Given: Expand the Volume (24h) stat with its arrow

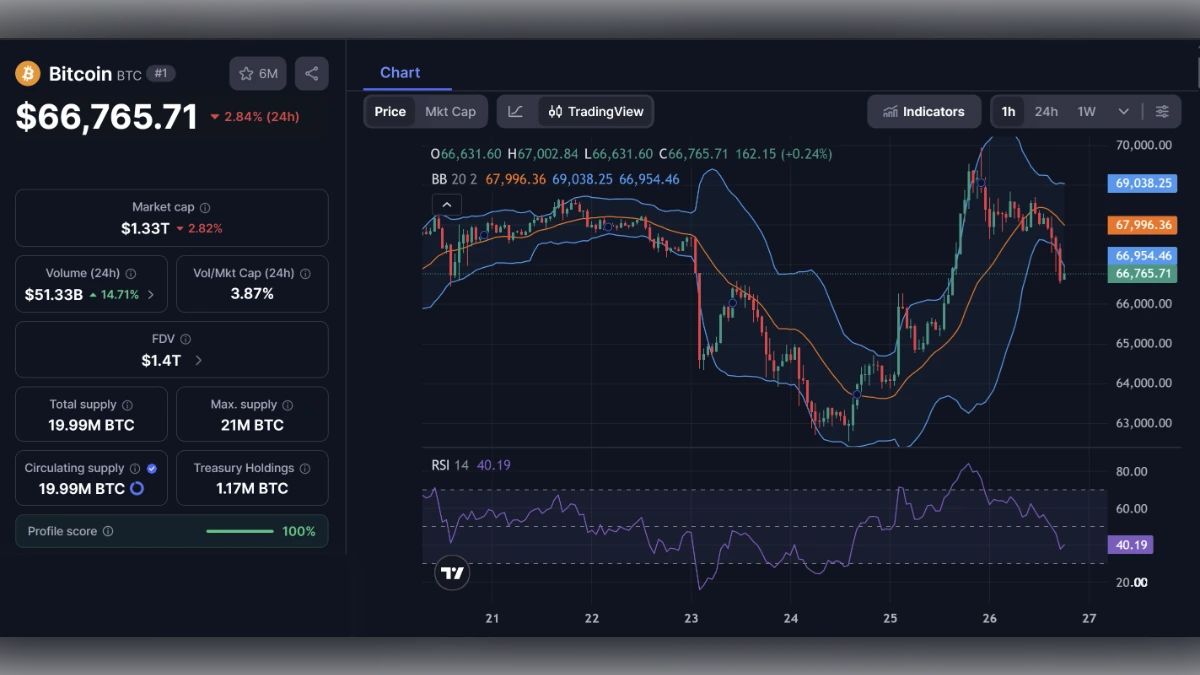Looking at the screenshot, I should point(153,294).
